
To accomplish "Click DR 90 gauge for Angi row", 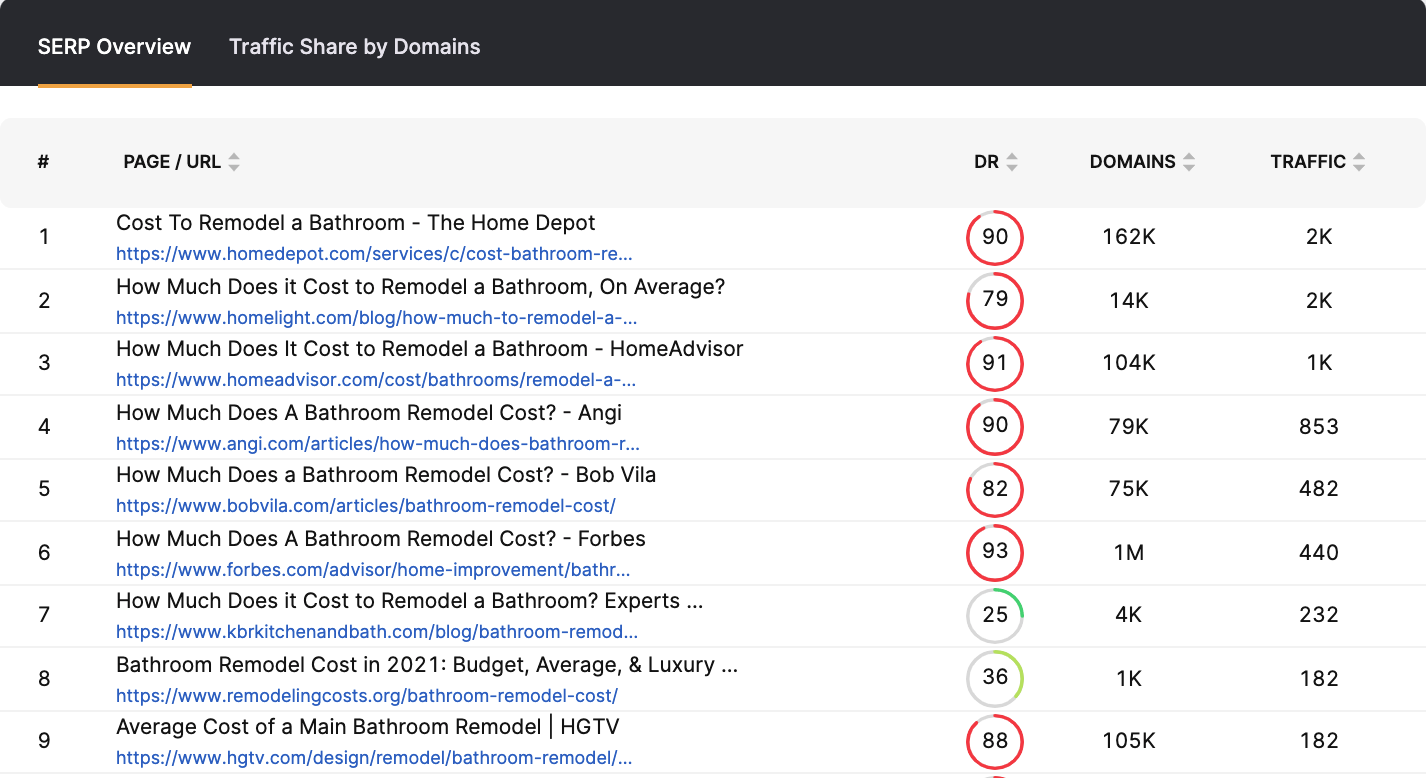I will click(995, 427).
